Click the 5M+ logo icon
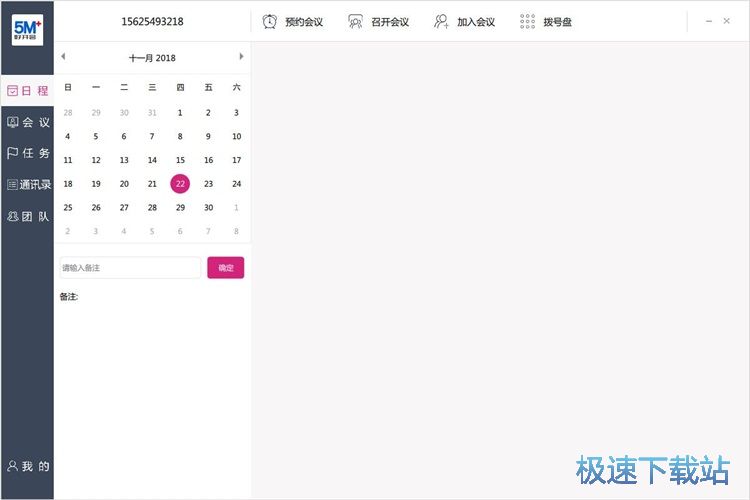750x500 pixels. coord(27,30)
